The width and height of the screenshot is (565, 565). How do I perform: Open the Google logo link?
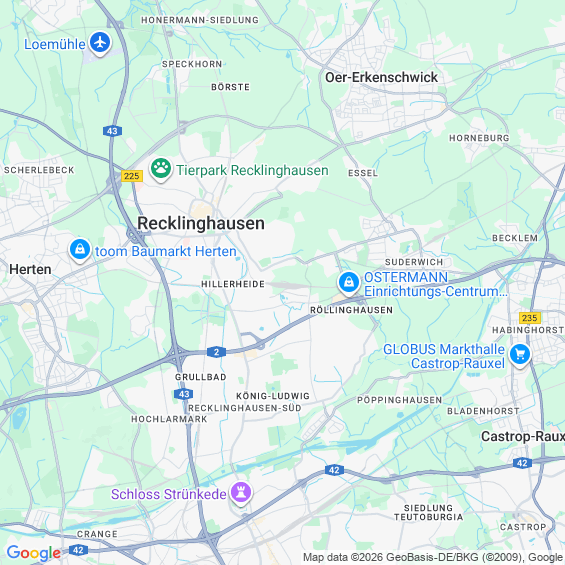tap(34, 553)
